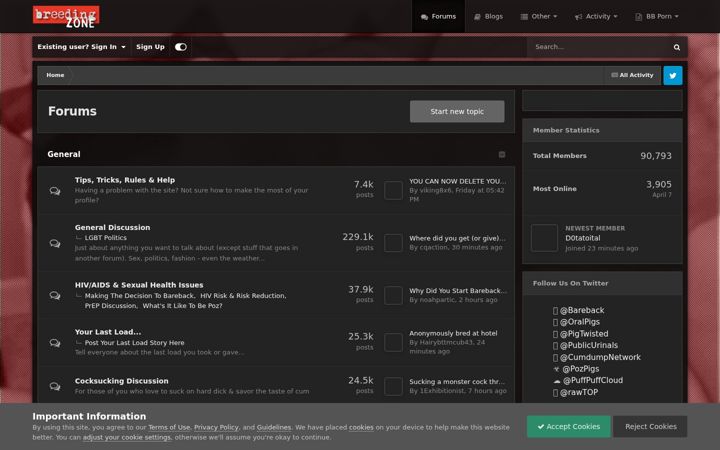Switch to the Blogs tab
The height and width of the screenshot is (450, 720).
pos(489,17)
